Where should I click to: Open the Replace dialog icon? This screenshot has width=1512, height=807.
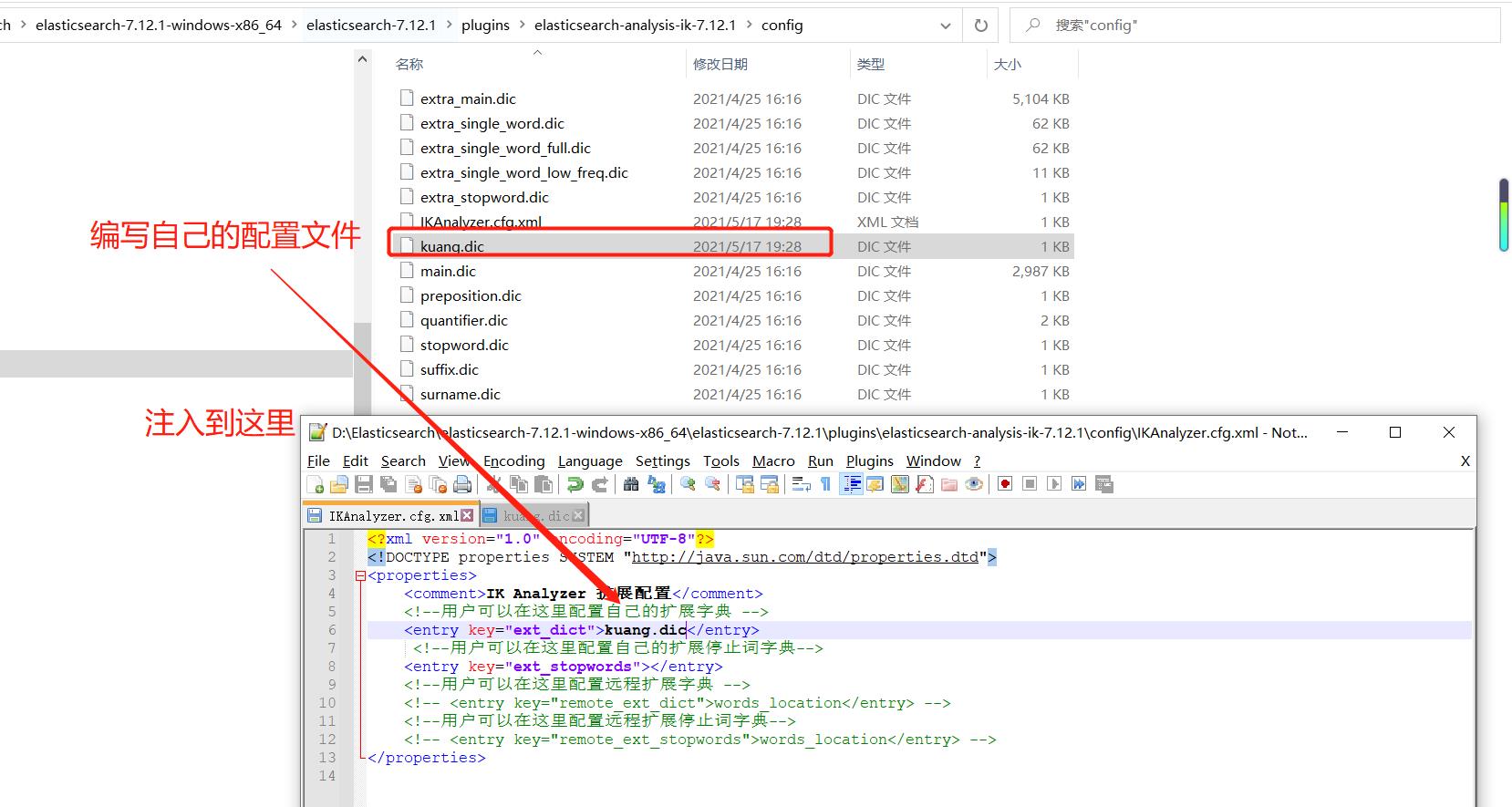[656, 484]
